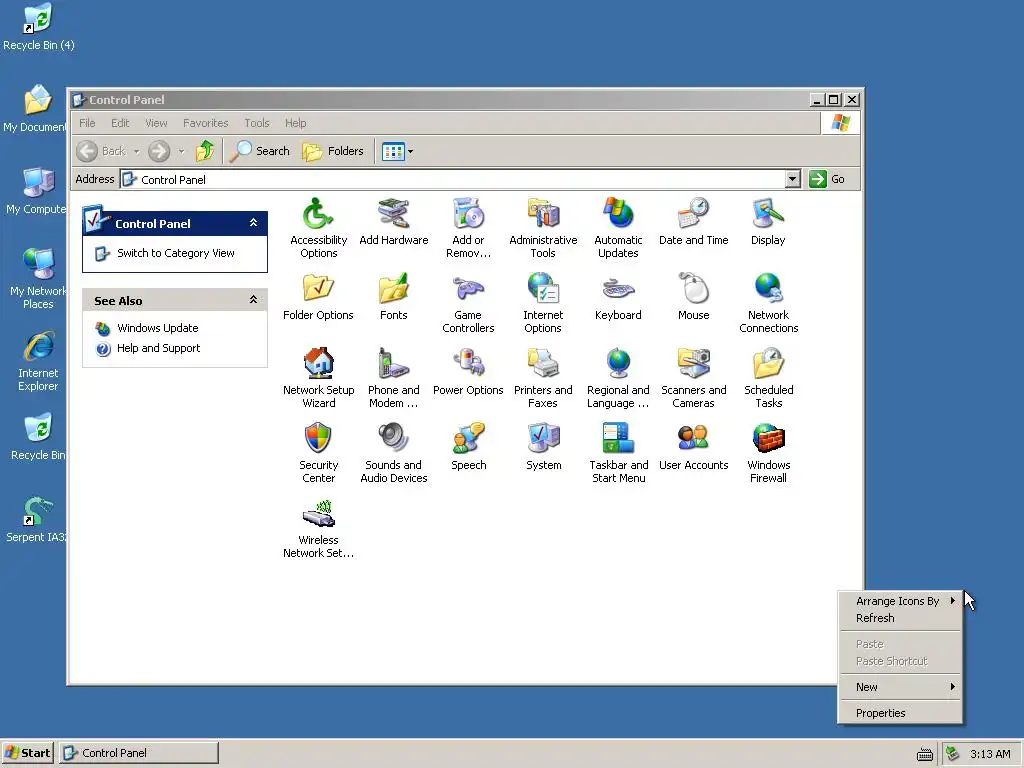
Task: Open the Tools menu
Action: [257, 123]
